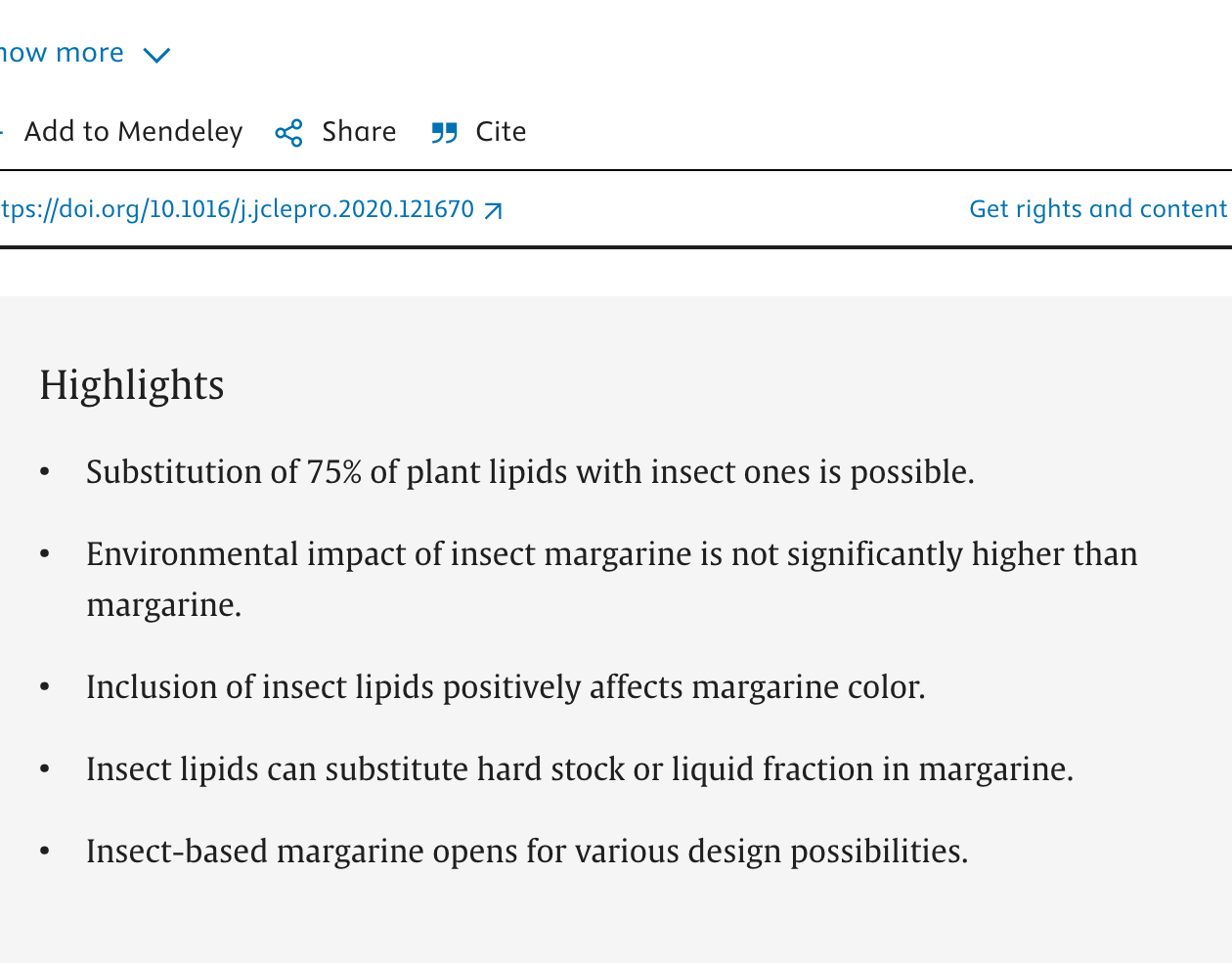Image resolution: width=1232 pixels, height=963 pixels.
Task: Select Add to Mendeley
Action: 133,132
